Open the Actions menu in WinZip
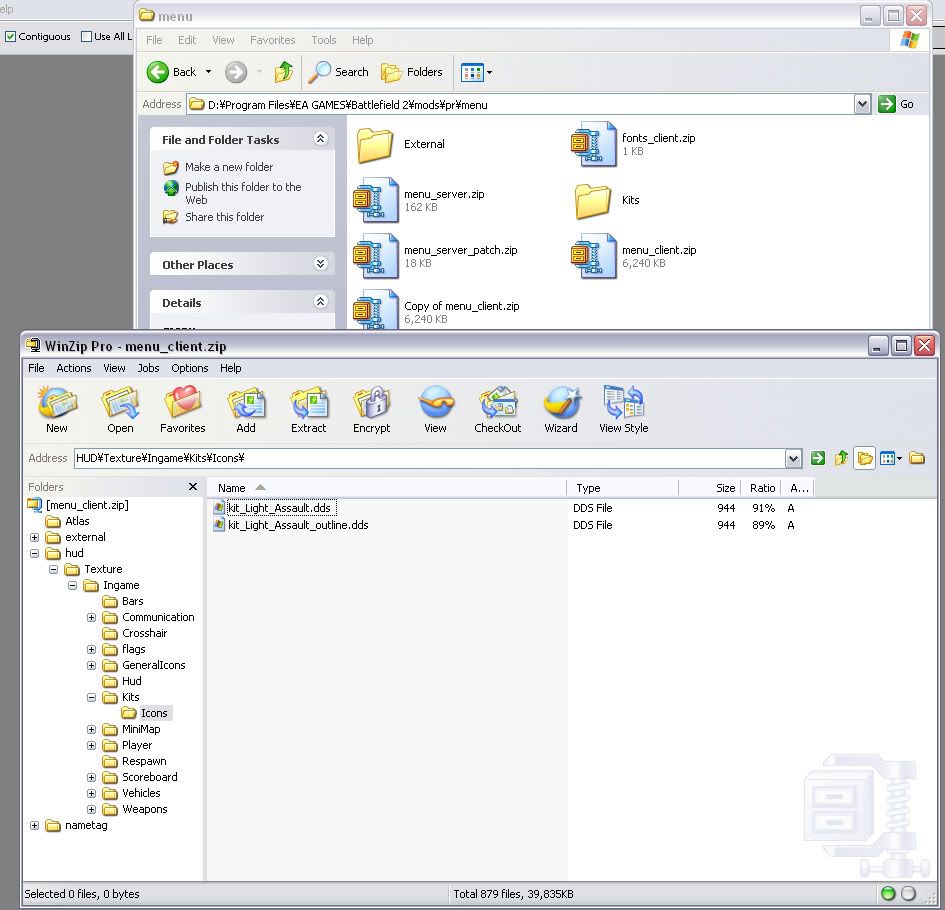 pos(74,368)
